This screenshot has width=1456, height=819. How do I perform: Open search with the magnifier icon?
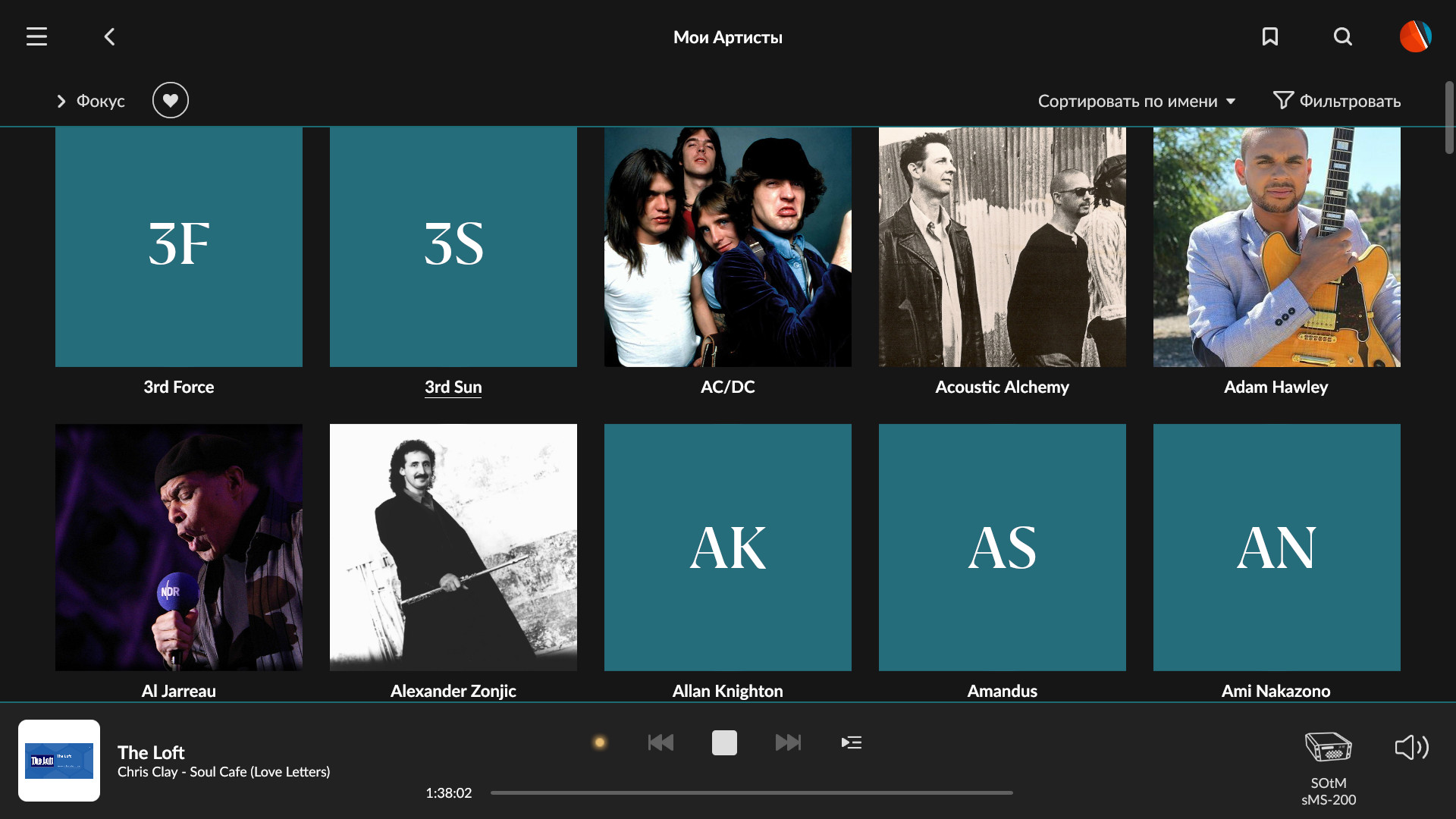[1342, 36]
